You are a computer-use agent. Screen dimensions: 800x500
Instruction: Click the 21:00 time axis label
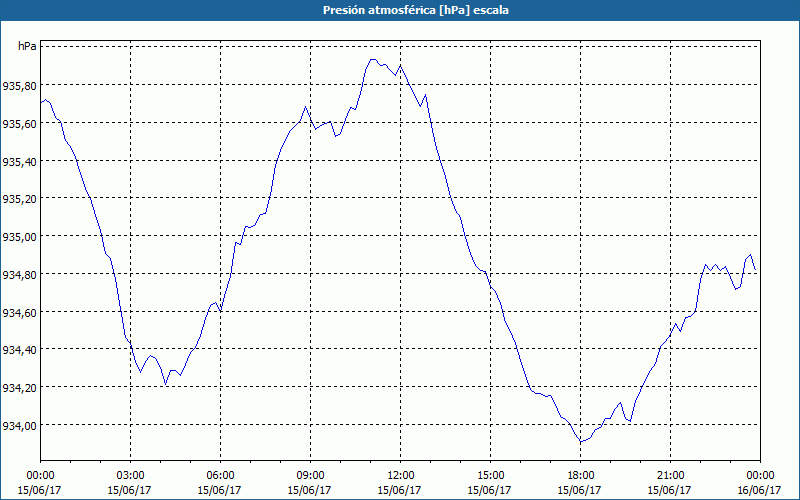point(670,476)
